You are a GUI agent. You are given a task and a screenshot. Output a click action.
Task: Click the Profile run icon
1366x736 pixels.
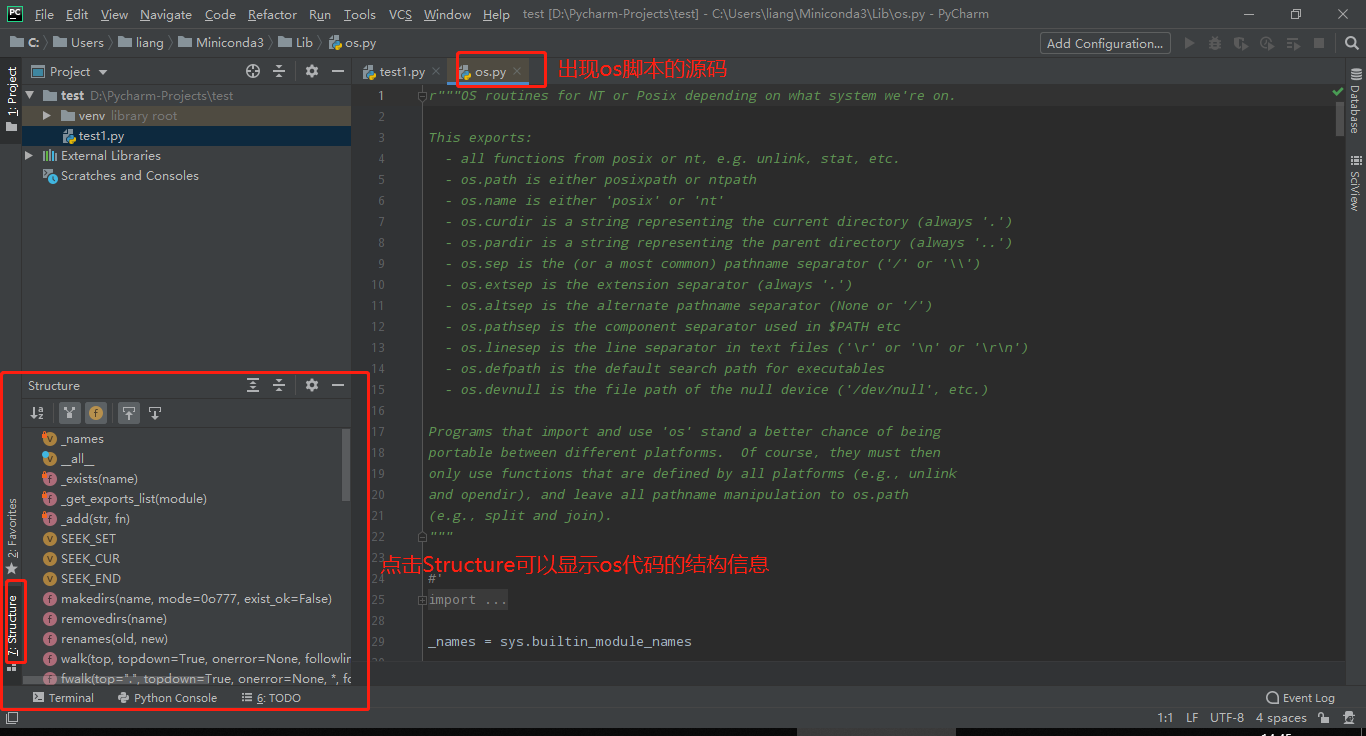point(1267,43)
